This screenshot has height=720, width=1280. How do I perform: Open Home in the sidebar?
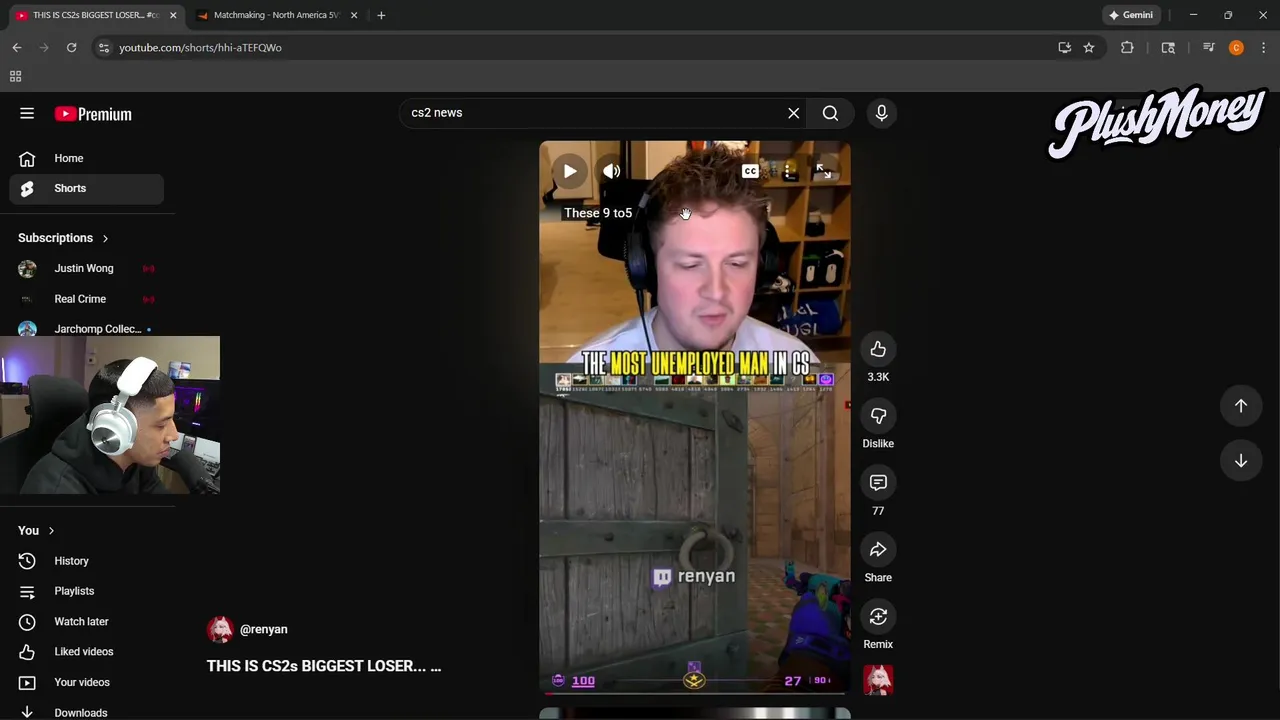tap(87, 158)
